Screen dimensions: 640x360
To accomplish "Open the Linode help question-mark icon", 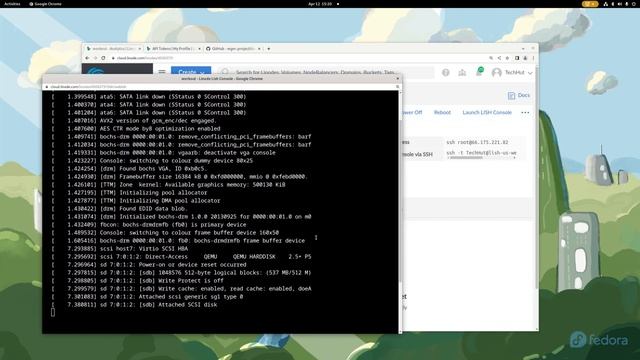I will click(x=446, y=72).
